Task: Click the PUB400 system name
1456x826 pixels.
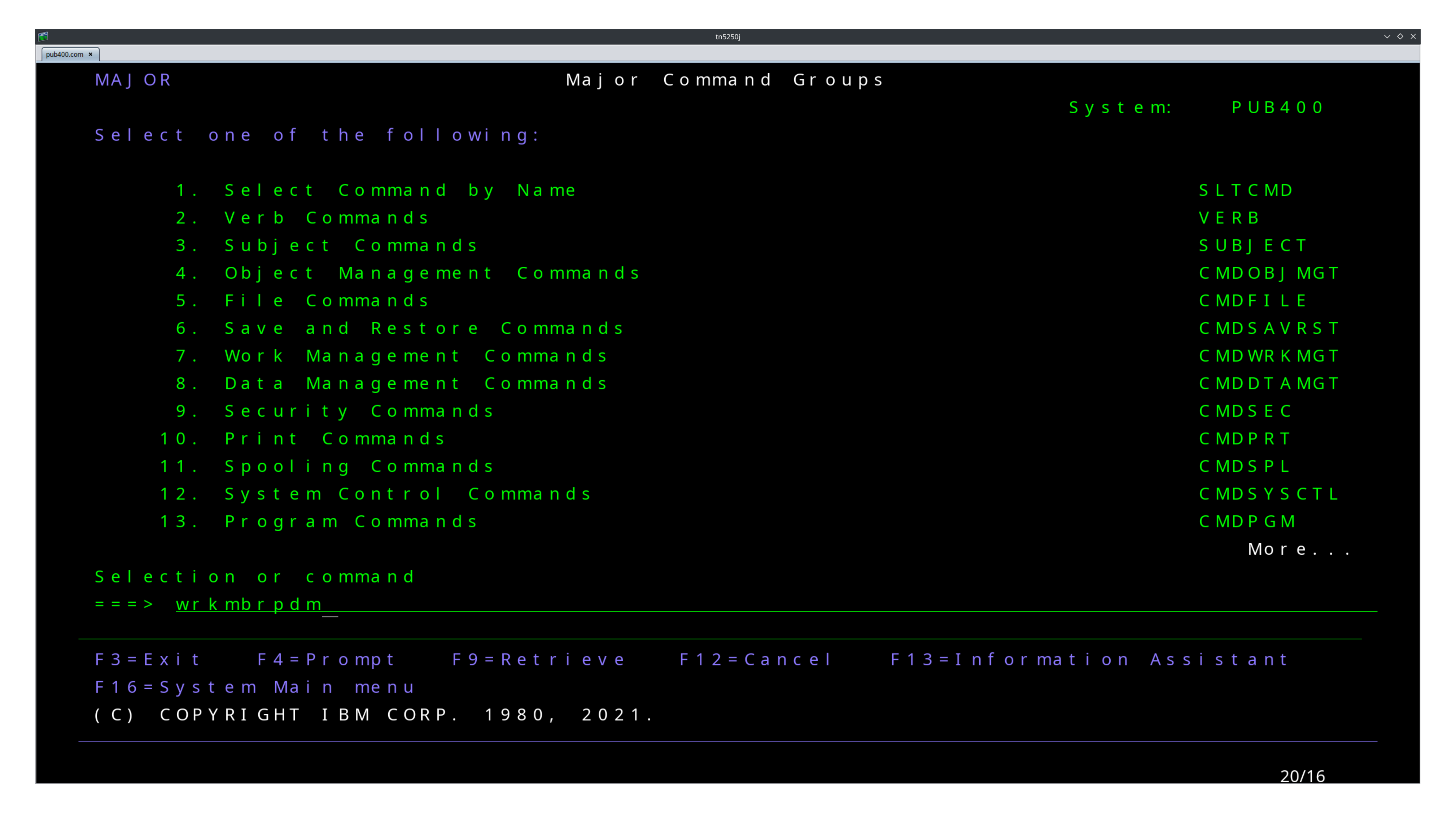Action: 1277,107
